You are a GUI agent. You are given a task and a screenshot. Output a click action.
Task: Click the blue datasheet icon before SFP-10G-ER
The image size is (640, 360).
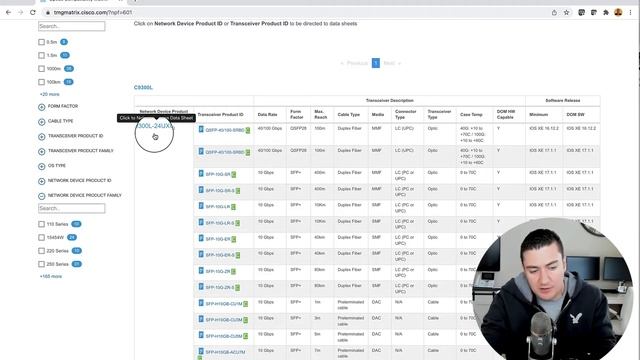201,238
